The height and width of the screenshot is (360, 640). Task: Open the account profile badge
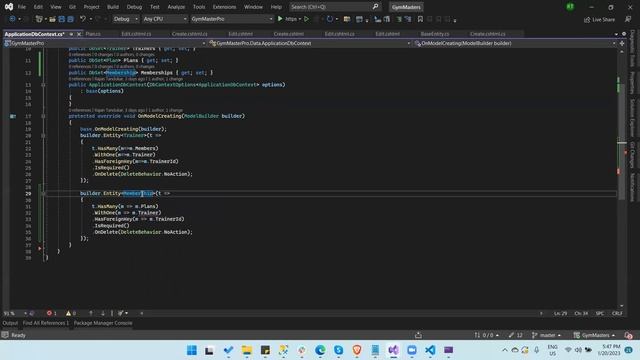(x=570, y=7)
